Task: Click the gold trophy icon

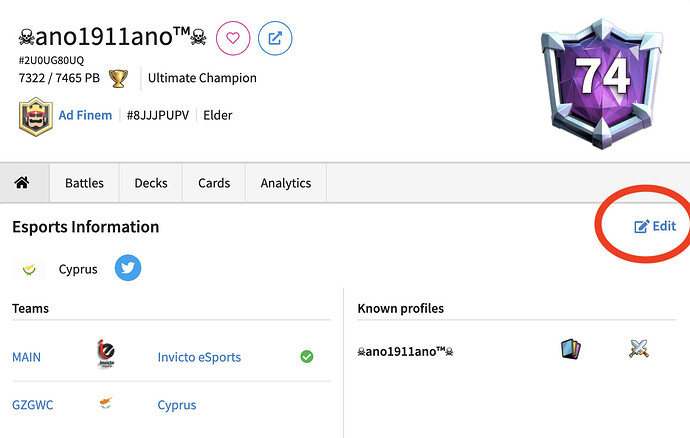Action: (x=118, y=78)
